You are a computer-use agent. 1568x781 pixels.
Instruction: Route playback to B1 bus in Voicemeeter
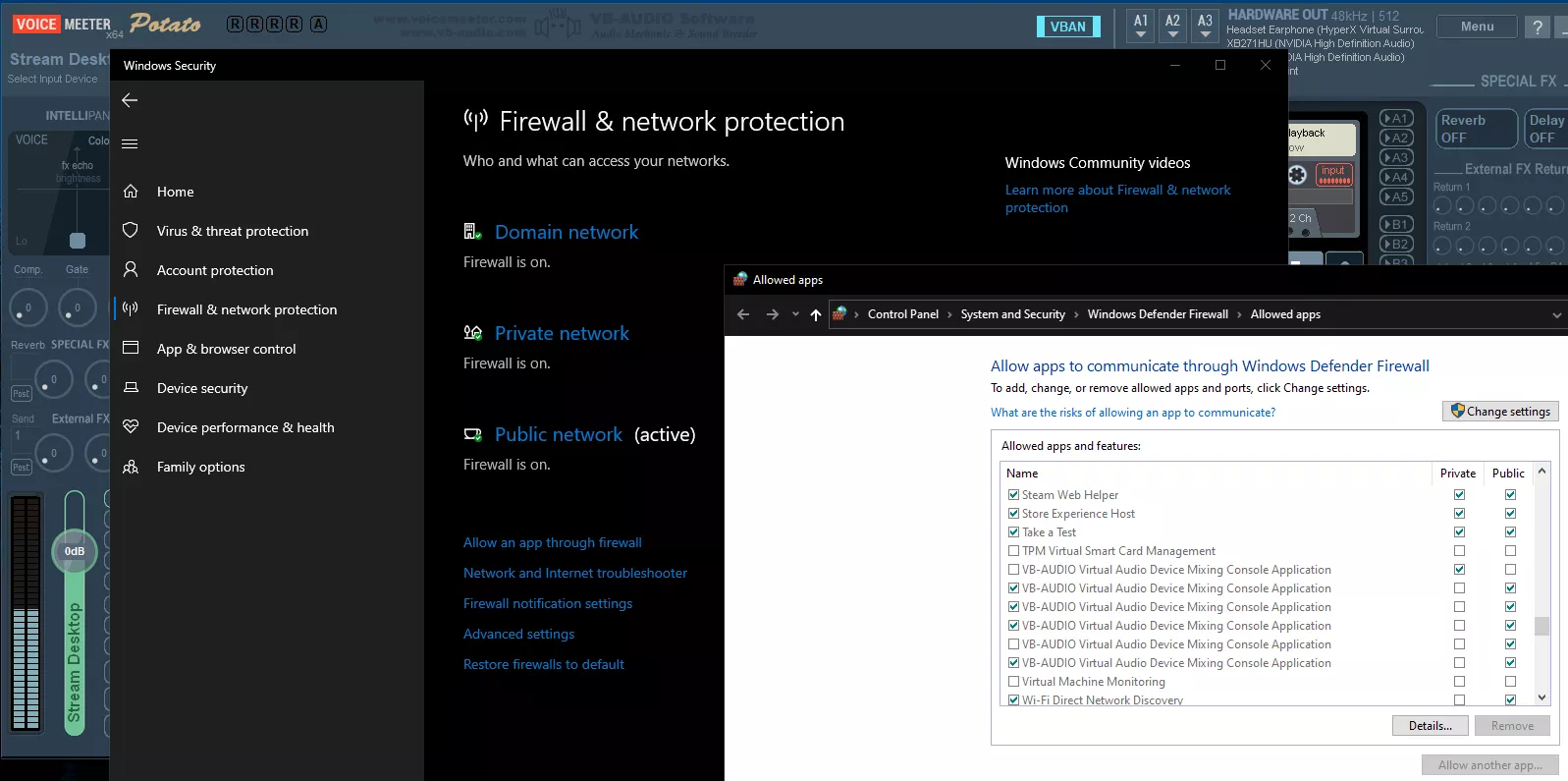click(1396, 224)
